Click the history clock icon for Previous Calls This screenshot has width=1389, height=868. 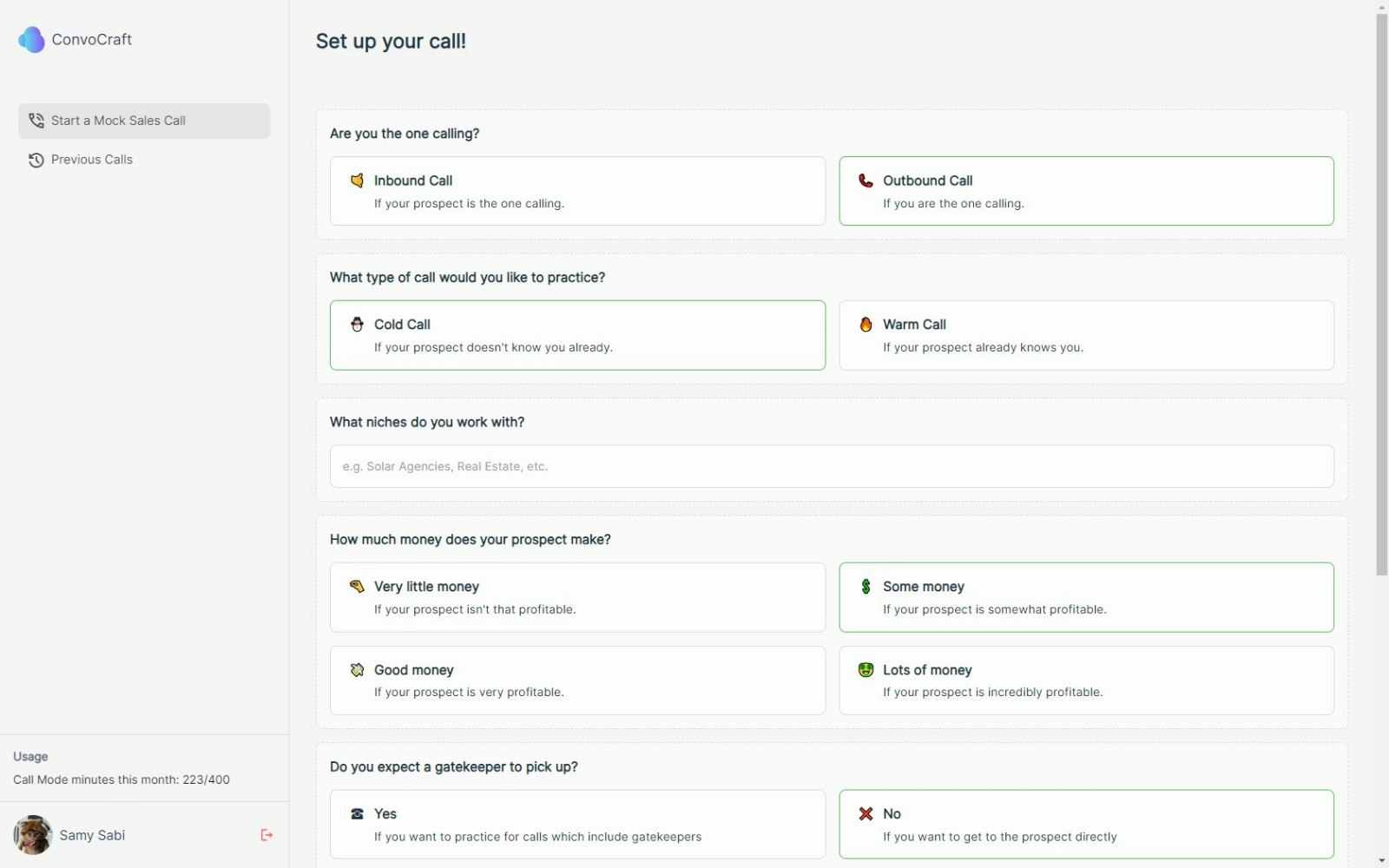[36, 160]
